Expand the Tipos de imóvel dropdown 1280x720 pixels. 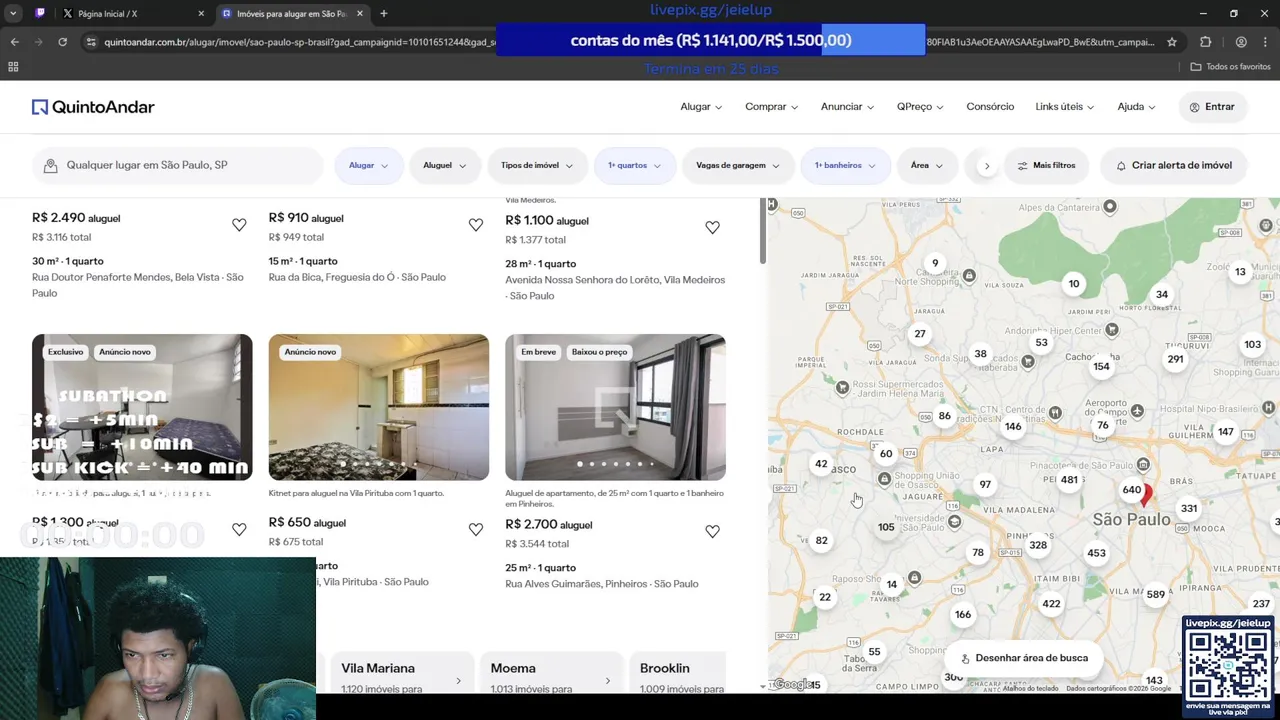(x=537, y=165)
